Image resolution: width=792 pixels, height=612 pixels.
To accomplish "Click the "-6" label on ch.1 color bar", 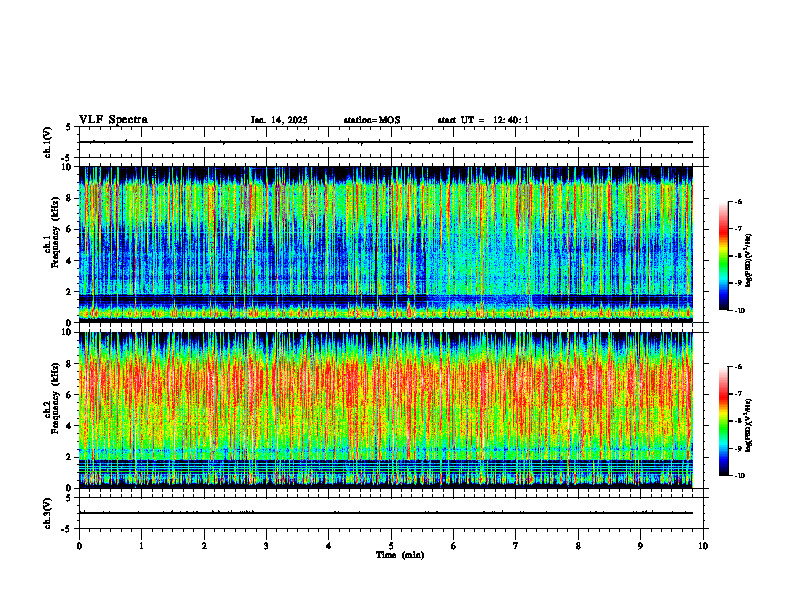I will point(738,201).
